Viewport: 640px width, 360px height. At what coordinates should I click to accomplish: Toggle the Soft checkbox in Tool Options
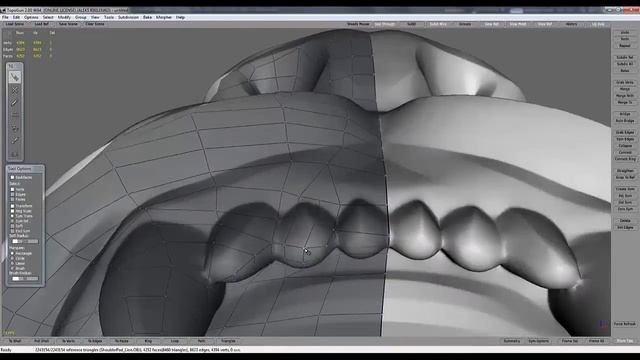tap(12, 226)
